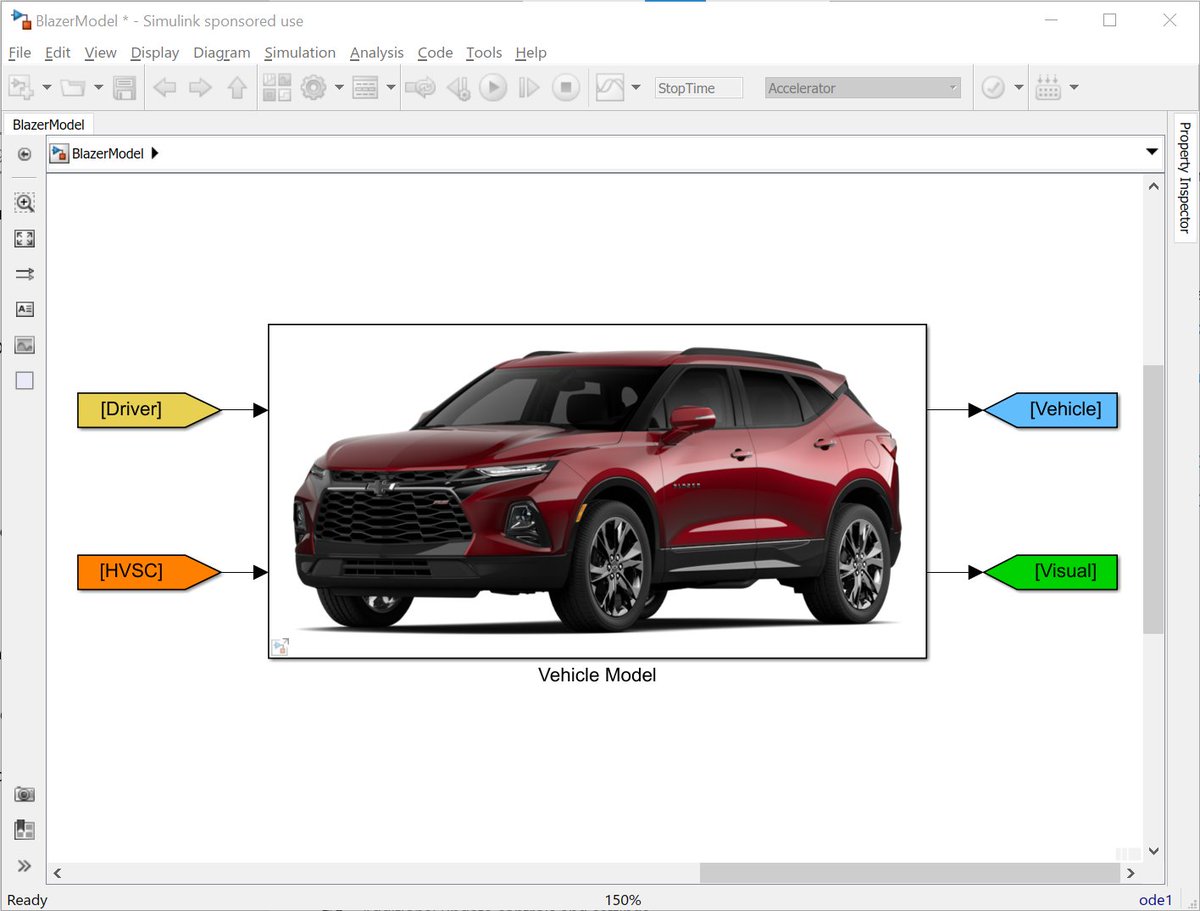
Task: Select the Area box palette icon
Action: 25,380
